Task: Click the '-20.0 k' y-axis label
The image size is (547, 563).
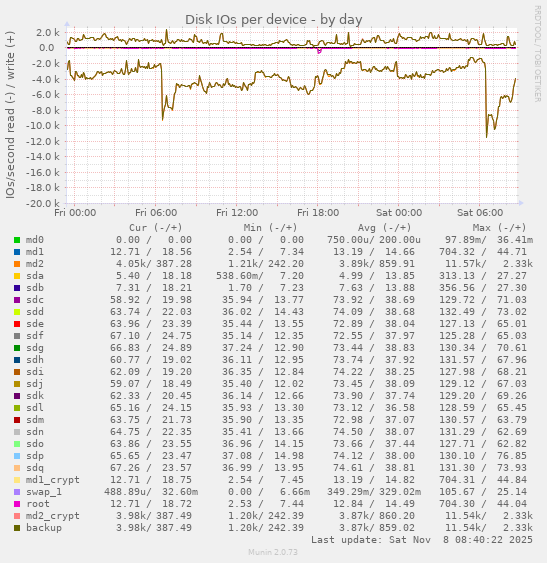Action: point(43,203)
